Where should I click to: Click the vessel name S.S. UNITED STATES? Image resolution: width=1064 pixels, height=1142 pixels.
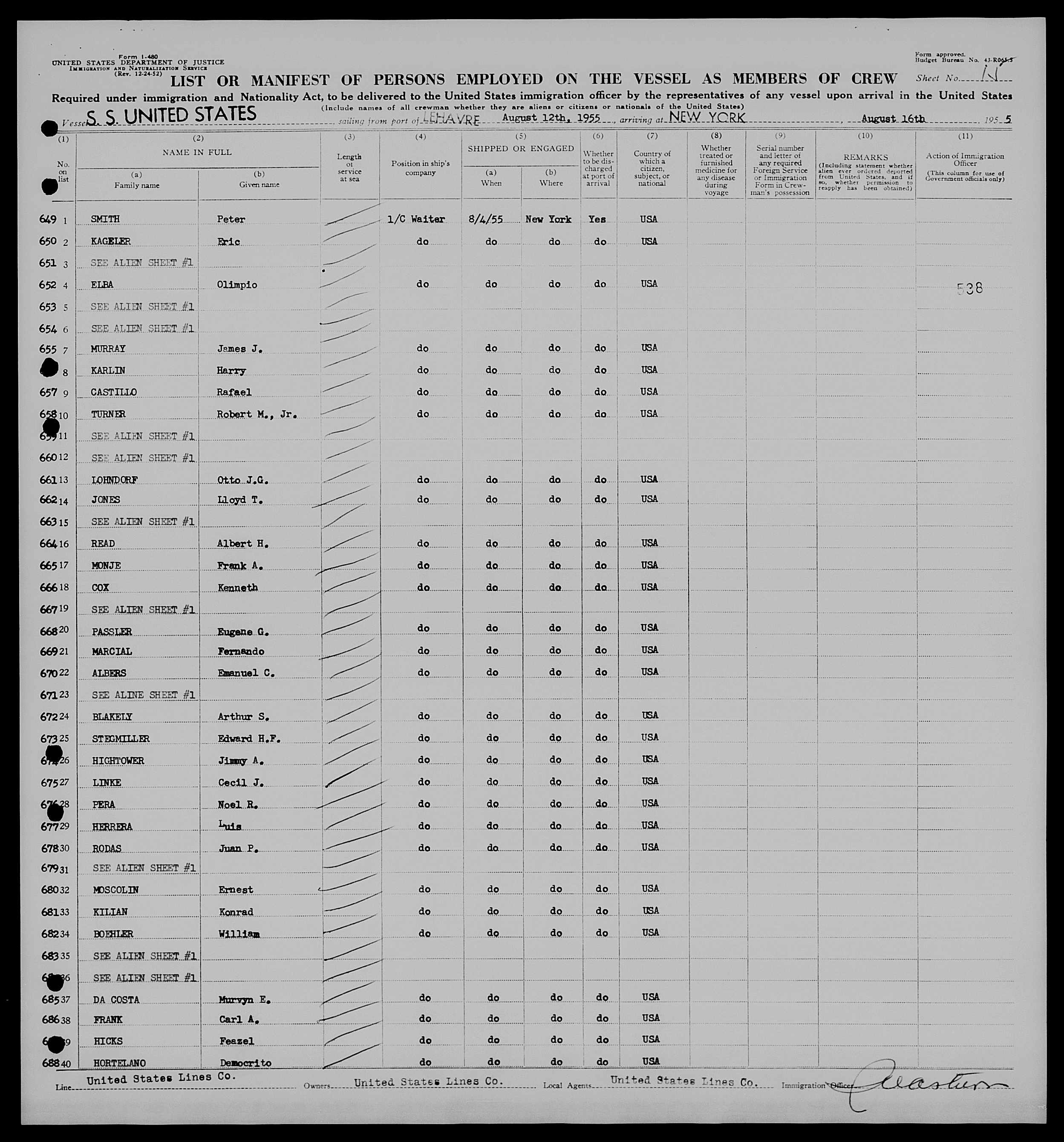(171, 115)
